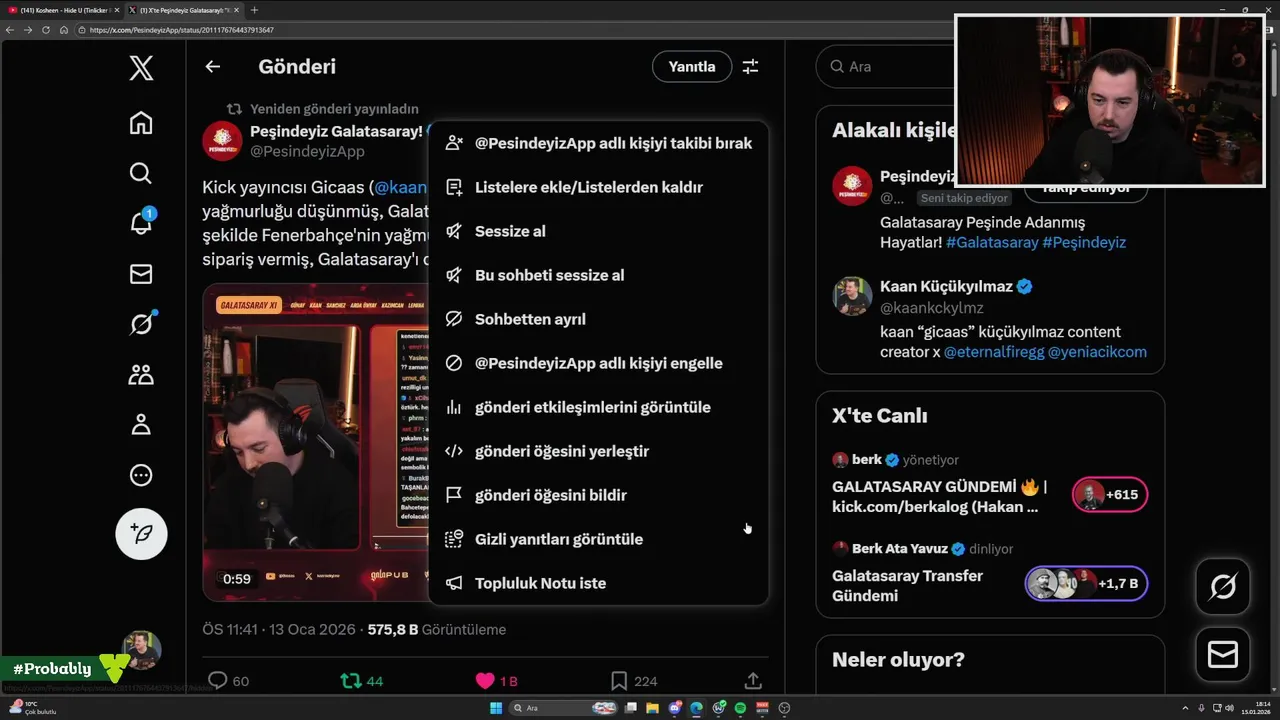This screenshot has width=1280, height=720.
Task: Click the X logo in the sidebar
Action: [x=141, y=68]
